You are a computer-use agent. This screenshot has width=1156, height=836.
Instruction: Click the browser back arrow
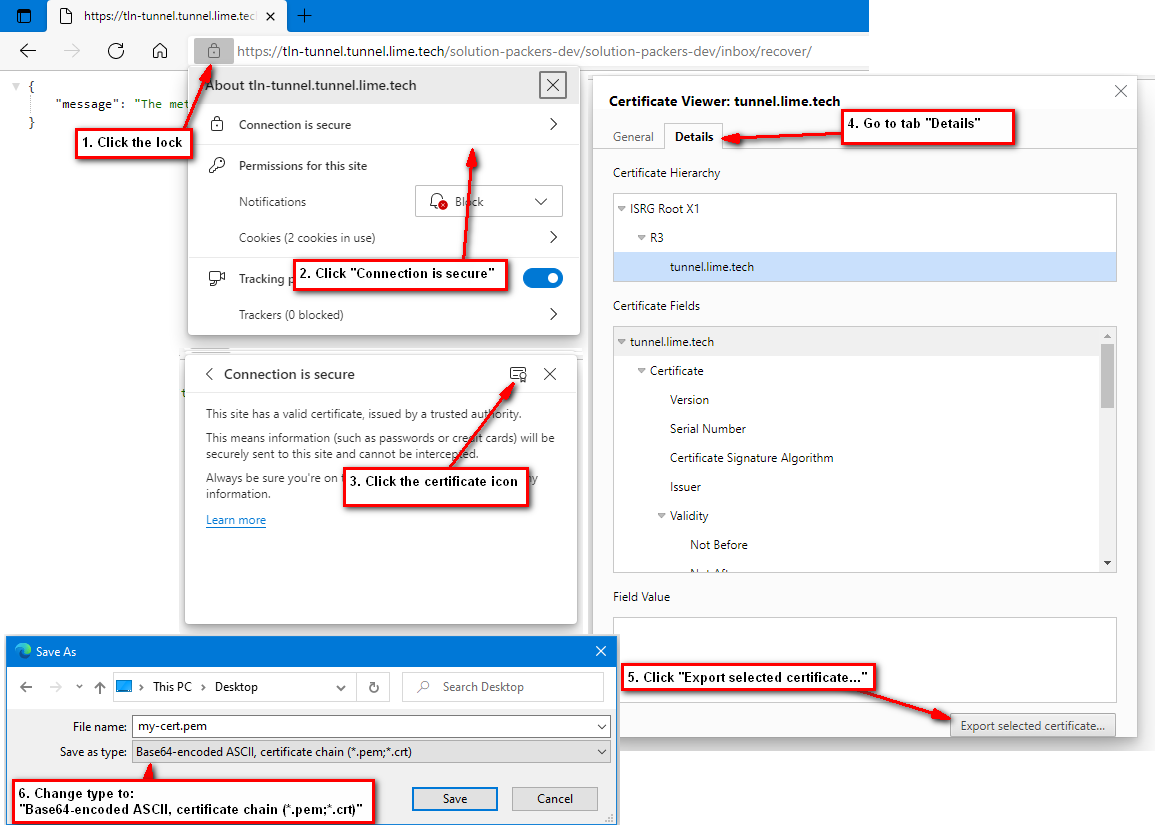coord(28,51)
